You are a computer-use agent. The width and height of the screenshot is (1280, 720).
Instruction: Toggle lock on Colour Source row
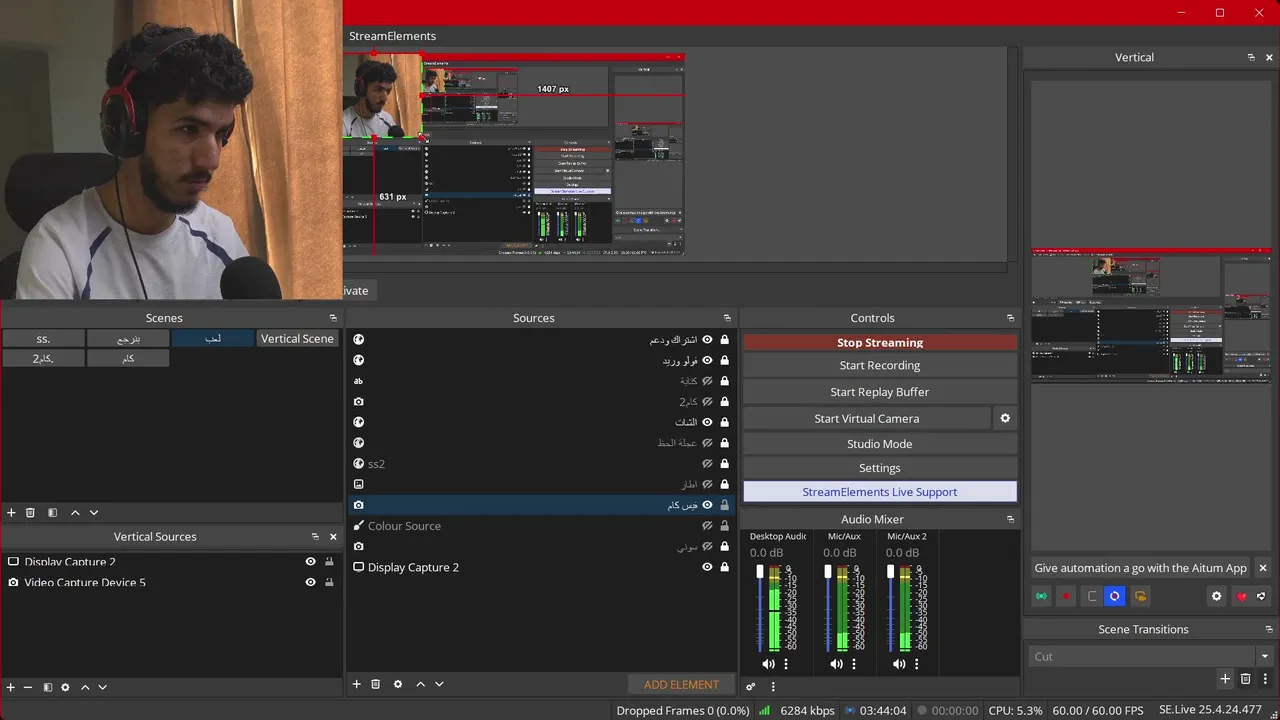tap(724, 526)
